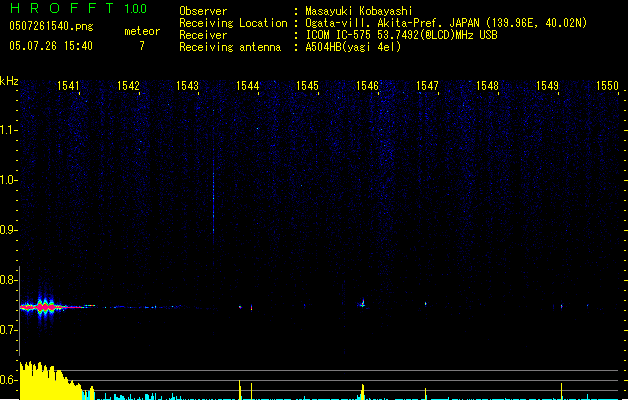629x400 pixels.
Task: Select the filename 0507261540.png
Action: coord(51,26)
